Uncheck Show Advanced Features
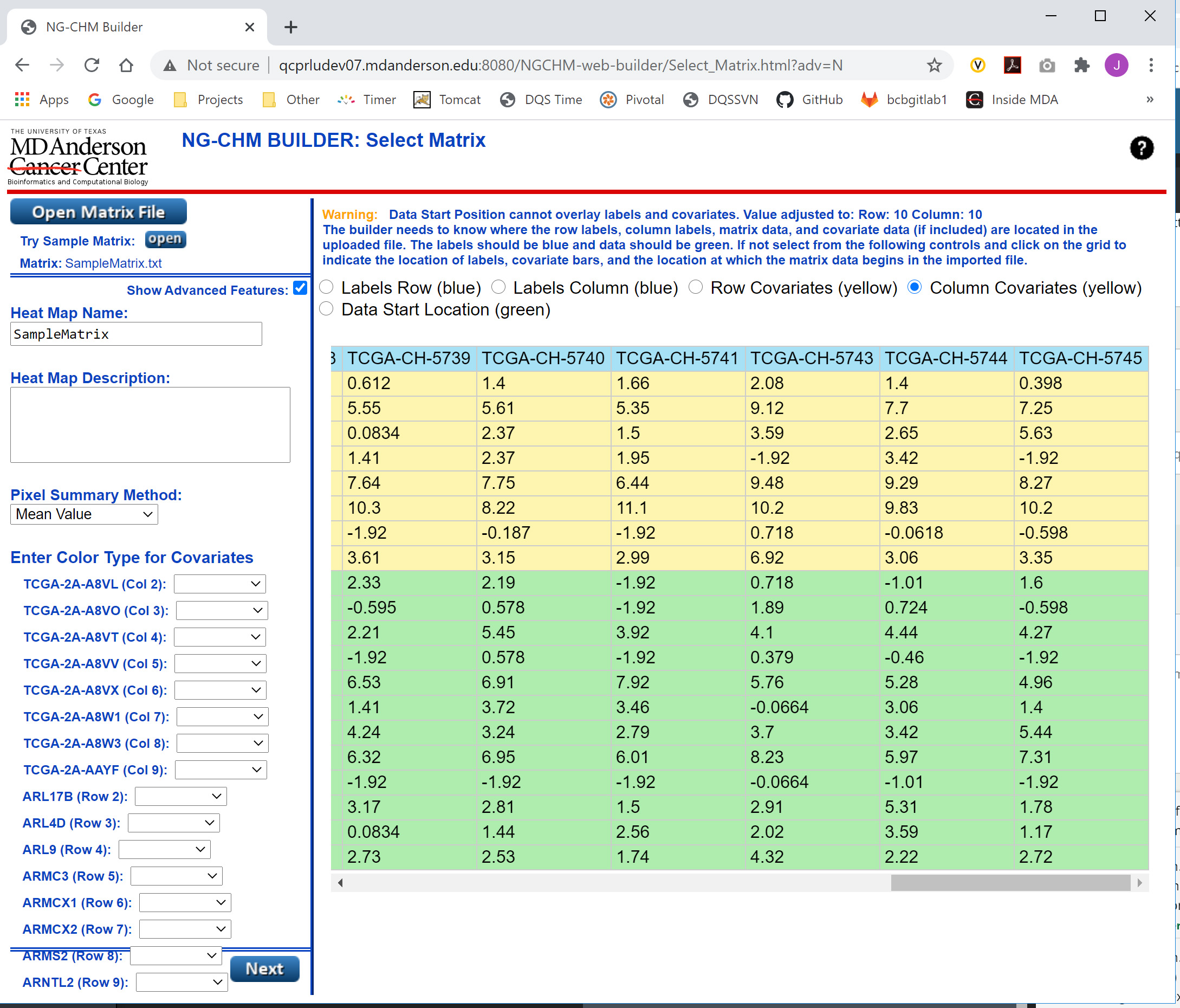 coord(300,289)
